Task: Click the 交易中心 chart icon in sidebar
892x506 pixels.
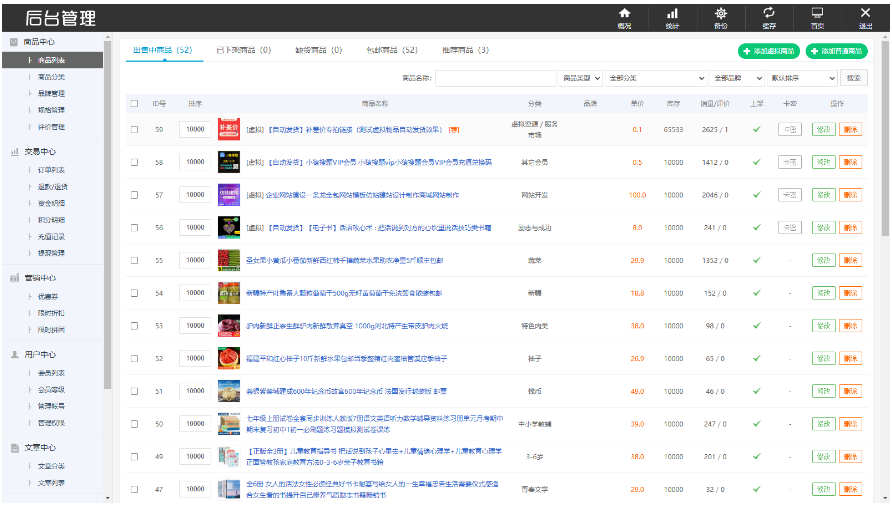Action: coord(15,152)
